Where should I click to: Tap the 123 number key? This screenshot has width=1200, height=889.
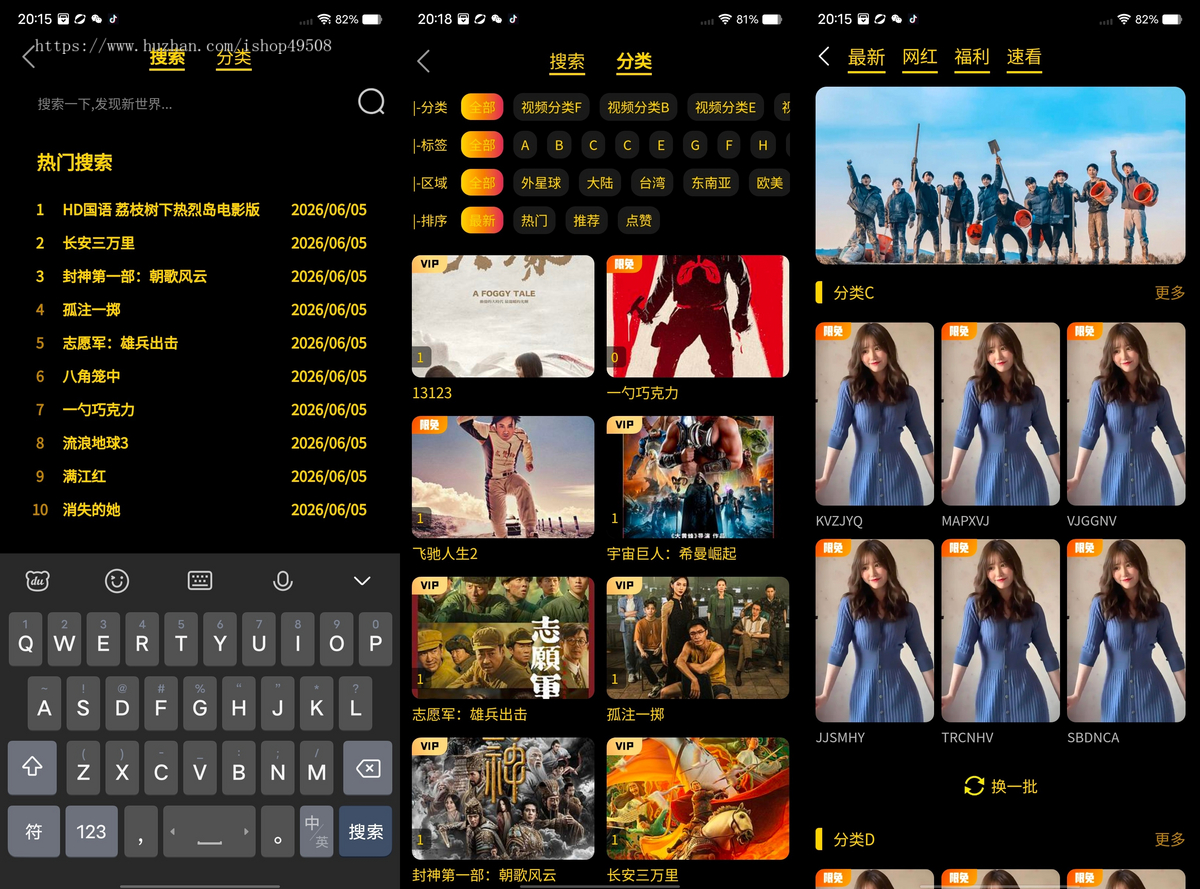coord(91,831)
